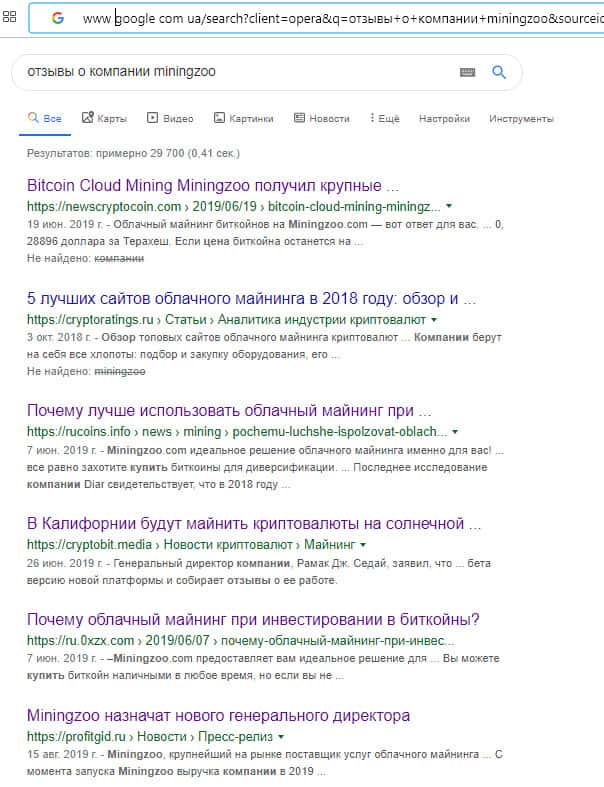Open result Bitcoin Cloud Mining Miningzoo получил крупные
This screenshot has height=787, width=604.
(213, 186)
